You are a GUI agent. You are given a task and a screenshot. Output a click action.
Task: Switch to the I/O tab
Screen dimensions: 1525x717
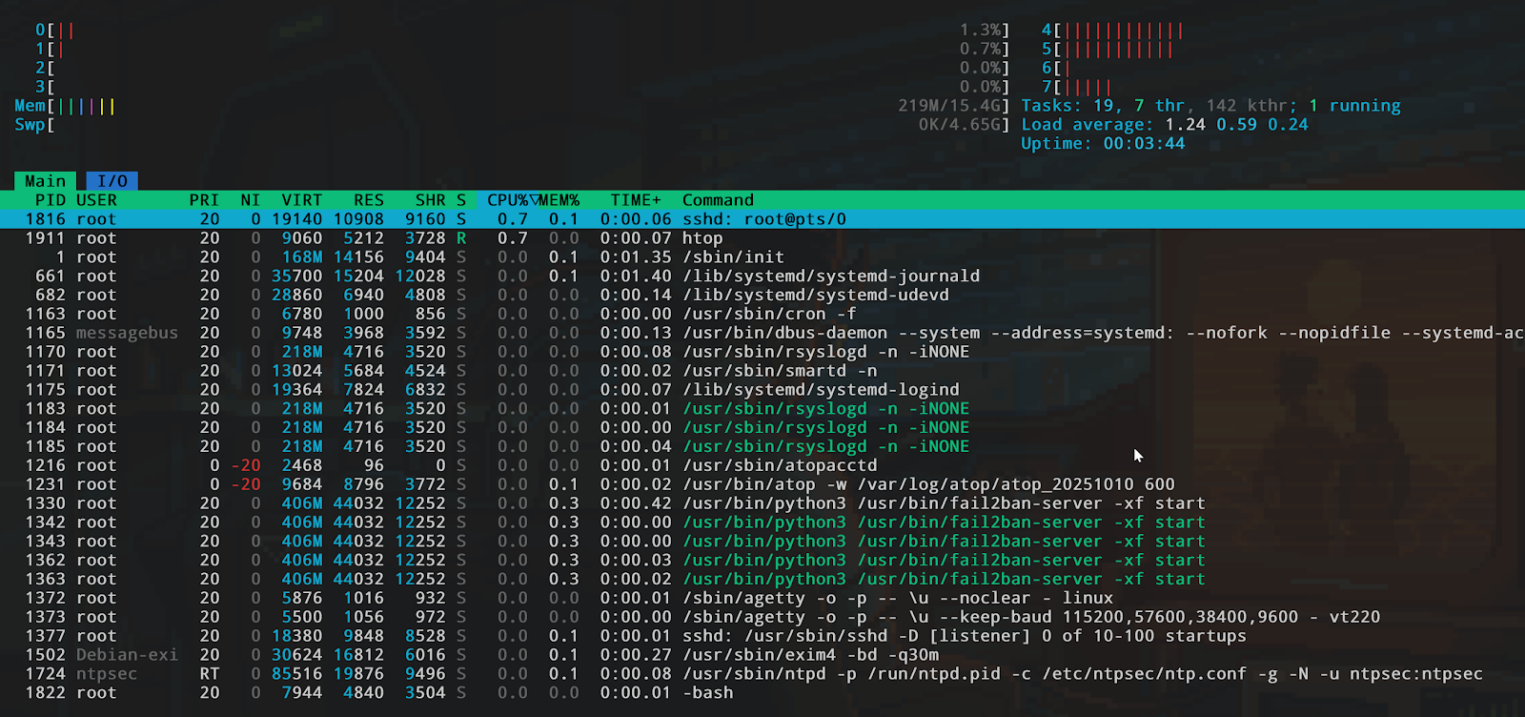point(111,181)
